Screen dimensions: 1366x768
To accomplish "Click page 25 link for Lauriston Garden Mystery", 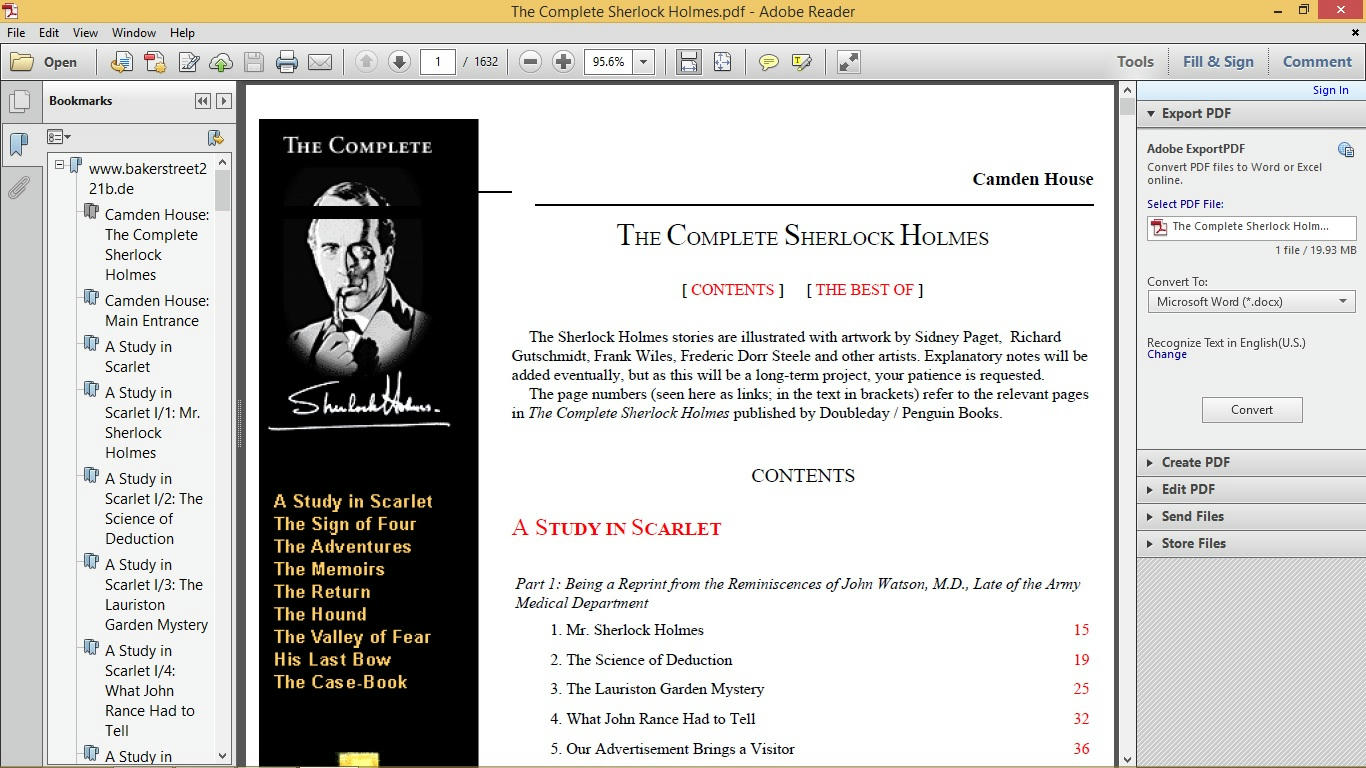I will tap(1081, 689).
